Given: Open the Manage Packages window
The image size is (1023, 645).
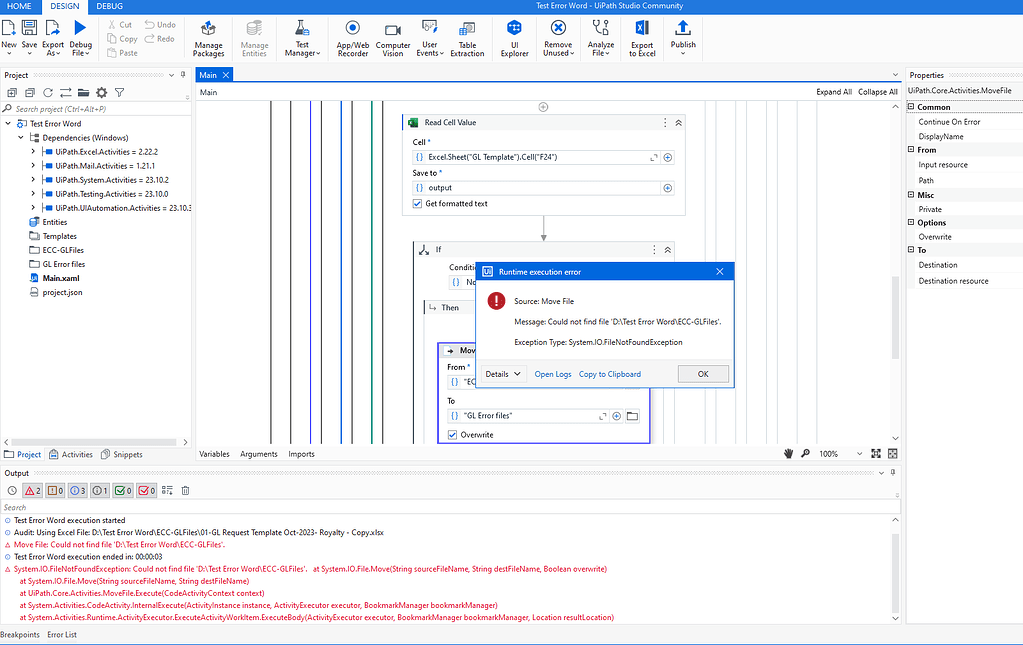Looking at the screenshot, I should coord(207,38).
